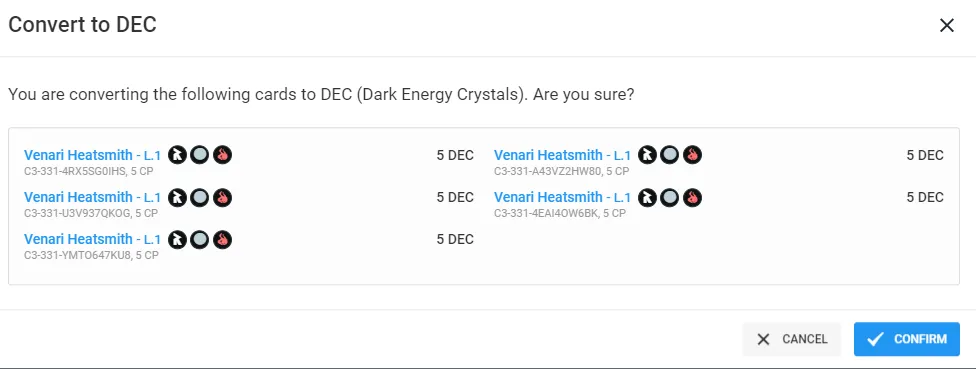Image resolution: width=976 pixels, height=369 pixels.
Task: Click the gray rarity circle for card 4RX5SG0IHS
Action: coord(199,155)
